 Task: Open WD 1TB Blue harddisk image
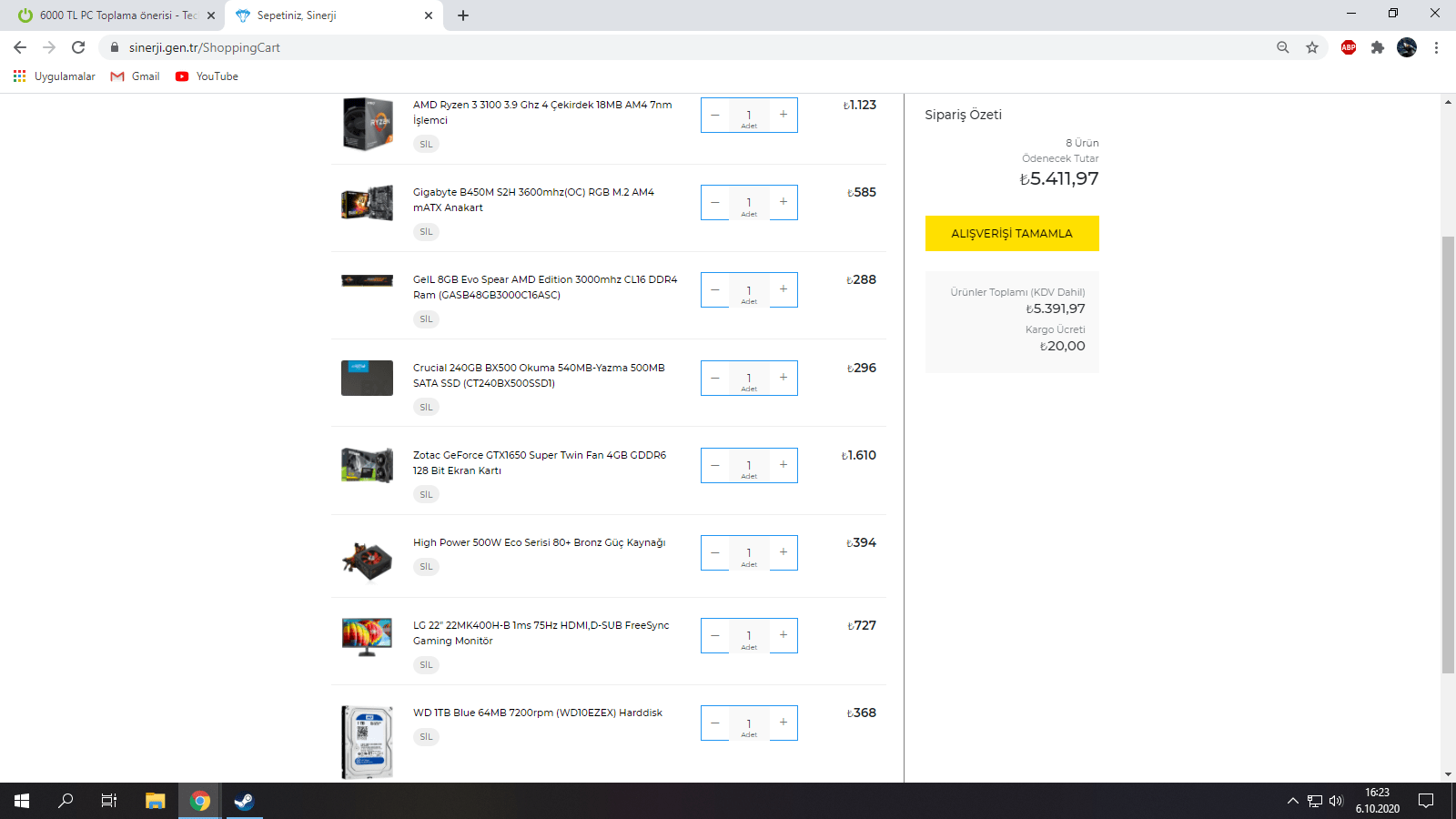tap(368, 743)
